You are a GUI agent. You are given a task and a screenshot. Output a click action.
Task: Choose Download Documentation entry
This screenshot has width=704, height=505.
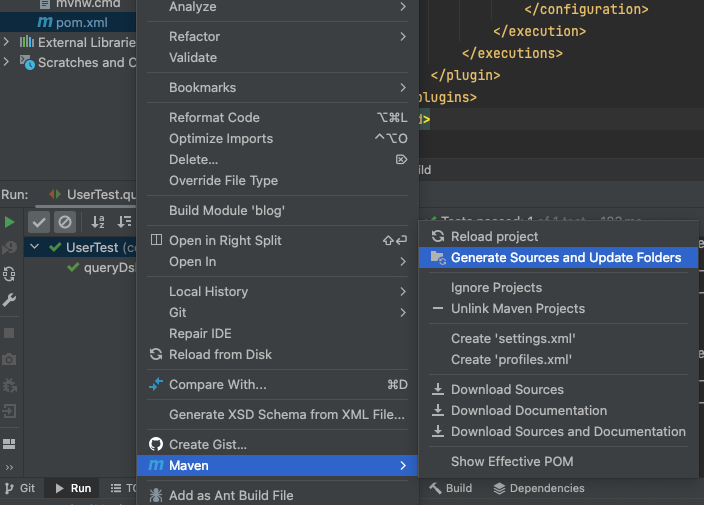pos(558,411)
